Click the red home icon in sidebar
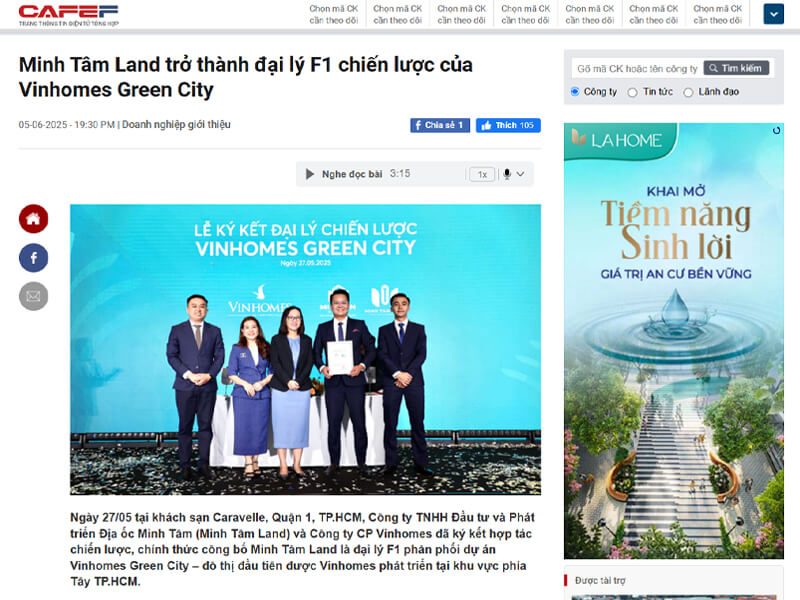The width and height of the screenshot is (800, 600). (34, 219)
